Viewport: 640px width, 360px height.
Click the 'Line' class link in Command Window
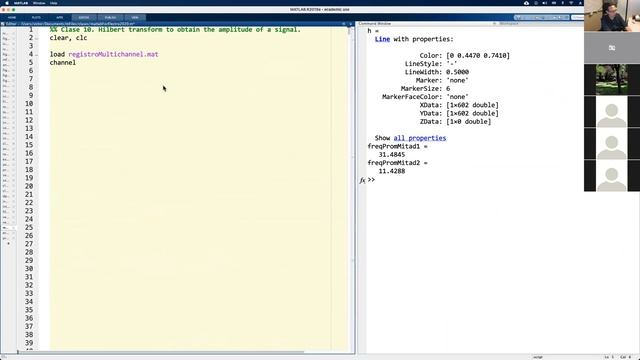pyautogui.click(x=382, y=39)
